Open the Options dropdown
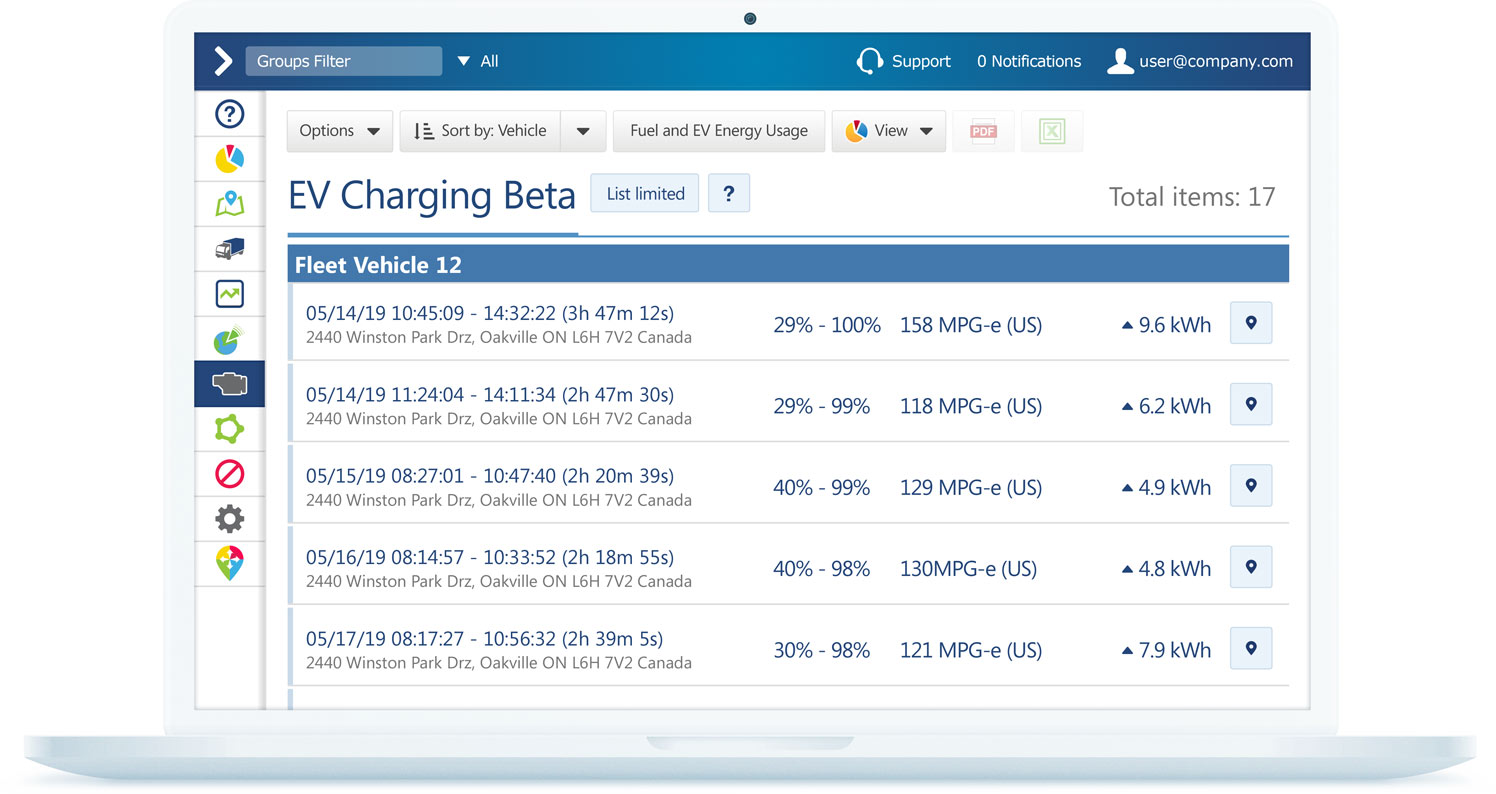Screen dimensions: 1496x794 pyautogui.click(x=340, y=131)
